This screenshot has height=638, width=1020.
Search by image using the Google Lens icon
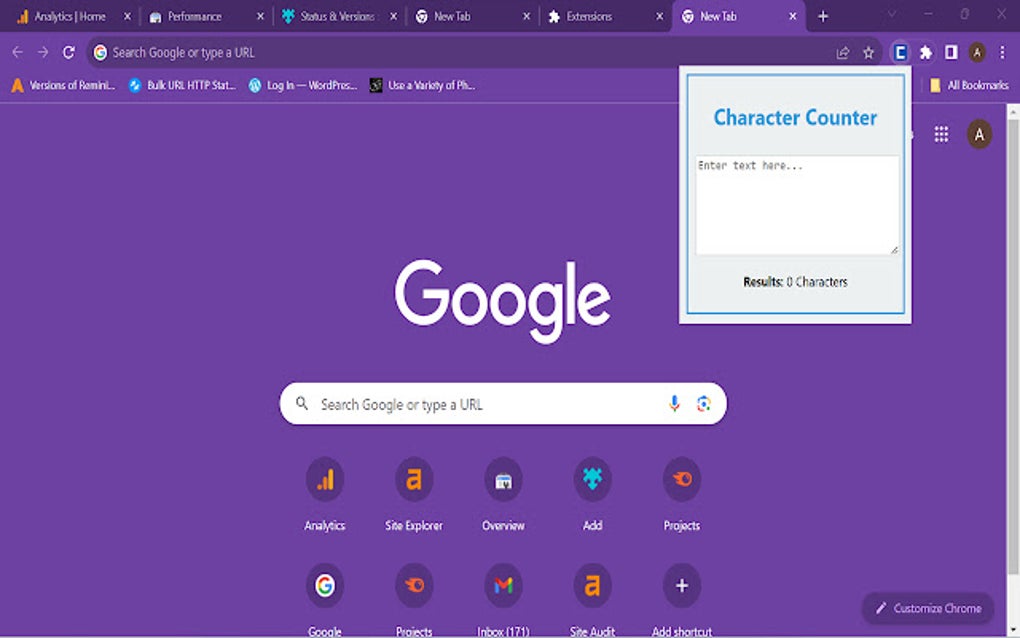[703, 404]
